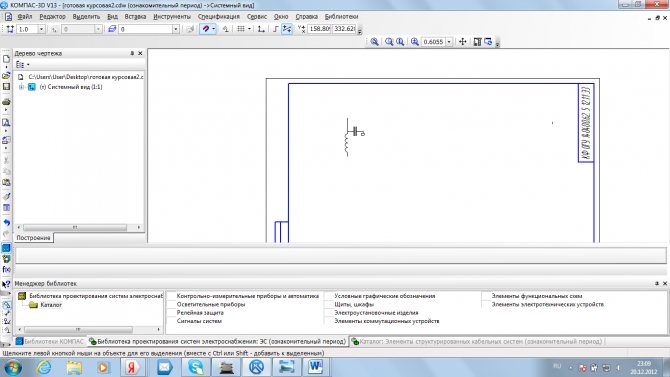Expand the Системный вид tree node
The image size is (670, 377).
21,87
